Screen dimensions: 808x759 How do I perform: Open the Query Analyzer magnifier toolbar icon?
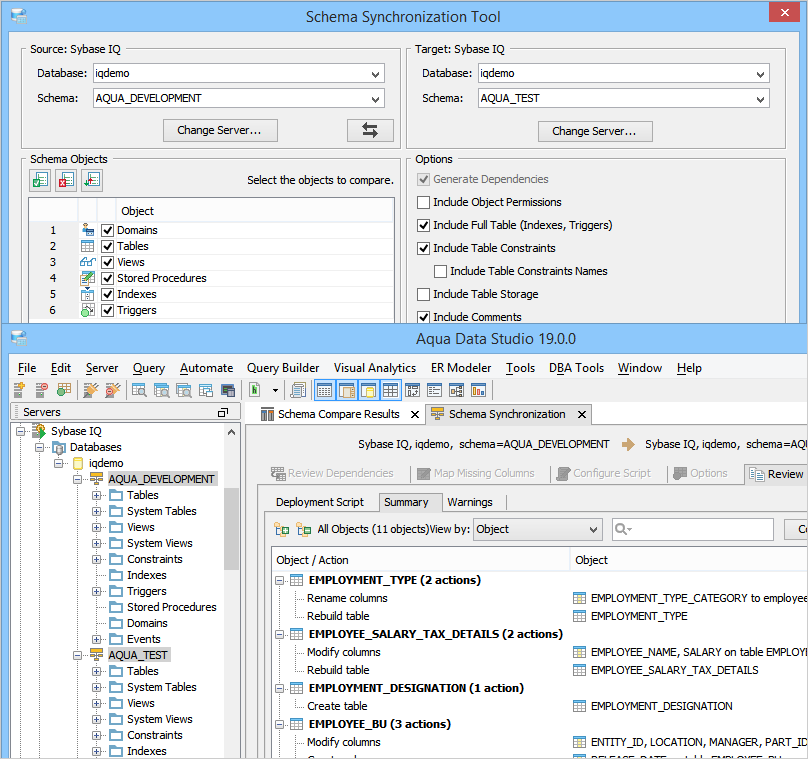139,390
